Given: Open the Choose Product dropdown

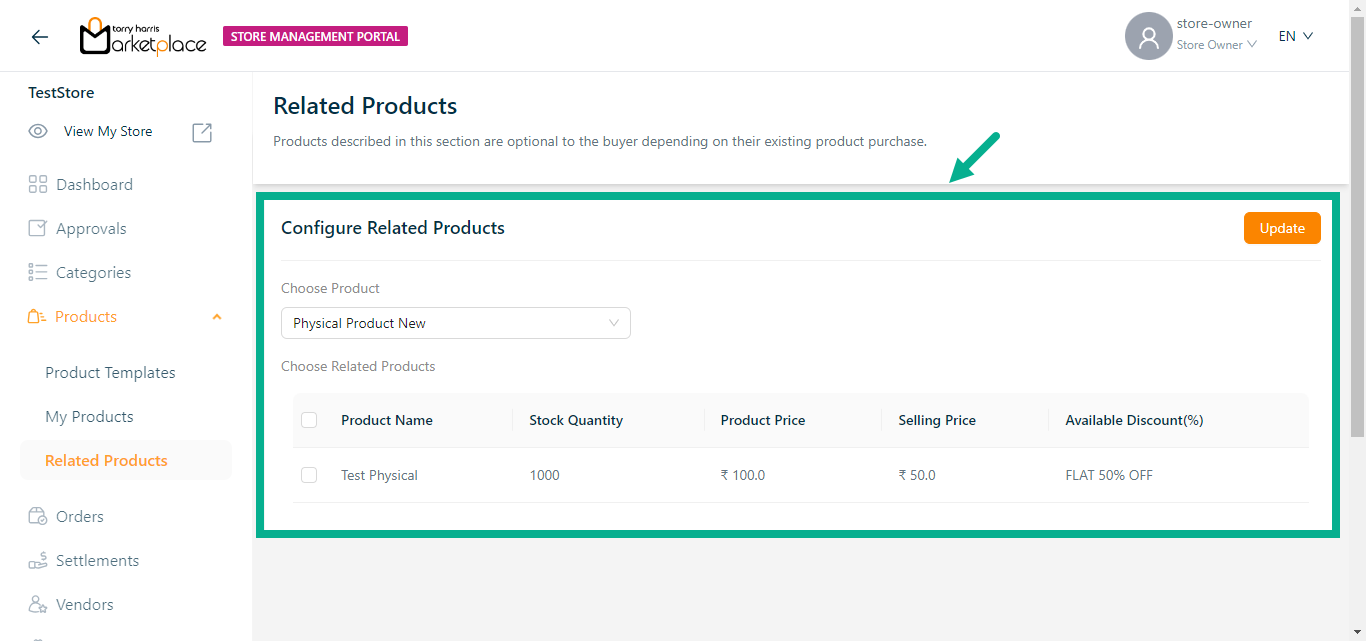Looking at the screenshot, I should click(456, 323).
